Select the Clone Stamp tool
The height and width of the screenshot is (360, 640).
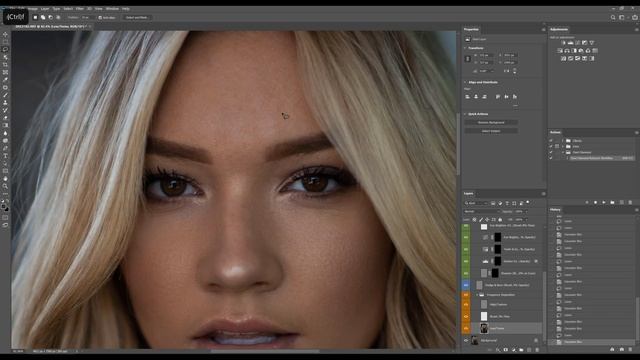point(5,102)
